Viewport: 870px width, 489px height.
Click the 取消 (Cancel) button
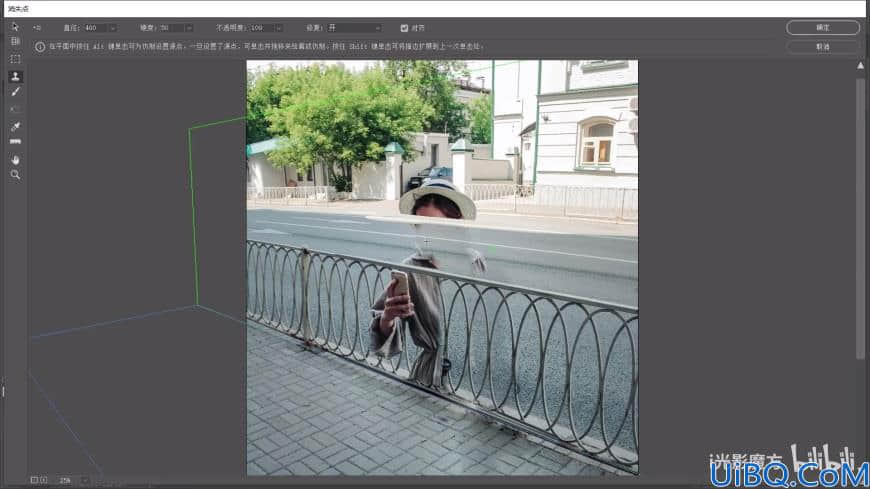(x=823, y=47)
